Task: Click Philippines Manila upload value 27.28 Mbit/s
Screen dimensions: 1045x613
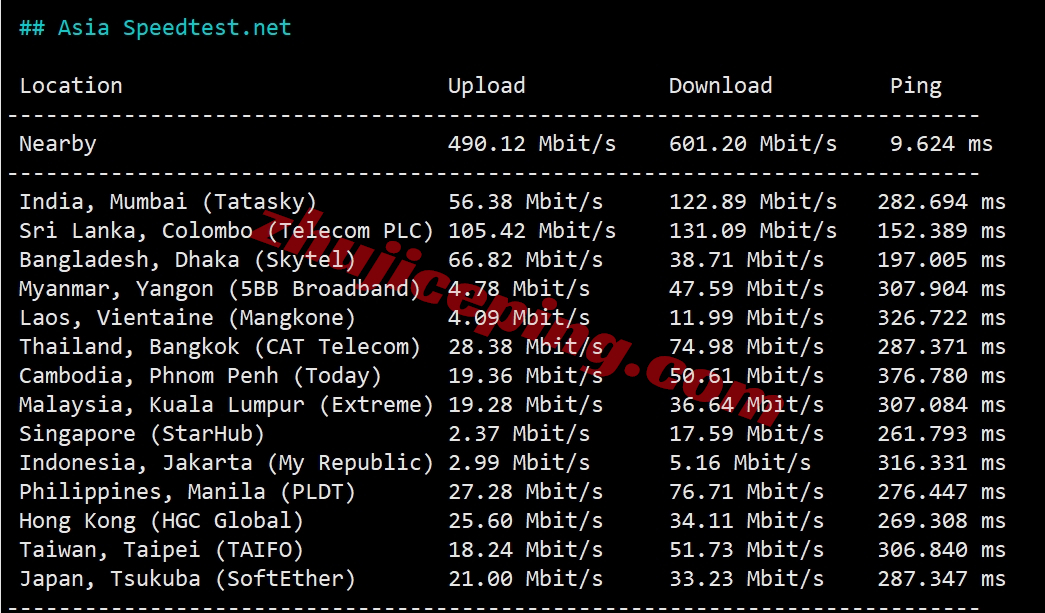Action: click(x=525, y=492)
